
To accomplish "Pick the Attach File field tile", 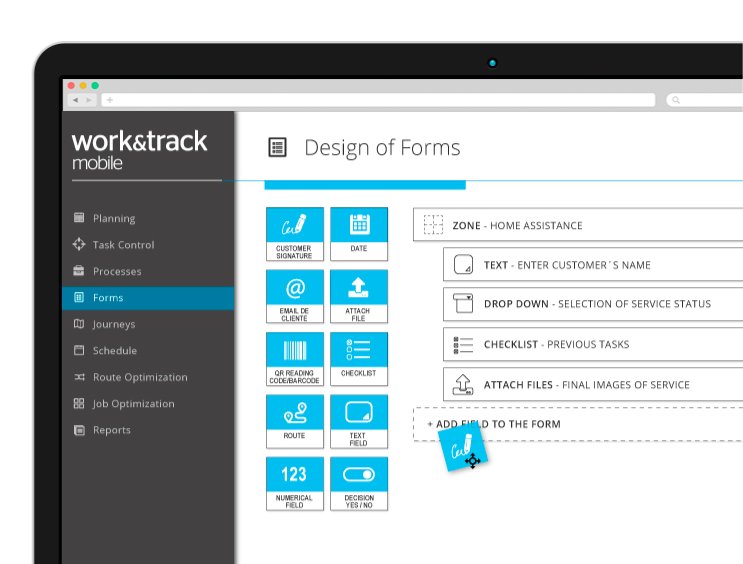I will coord(359,297).
